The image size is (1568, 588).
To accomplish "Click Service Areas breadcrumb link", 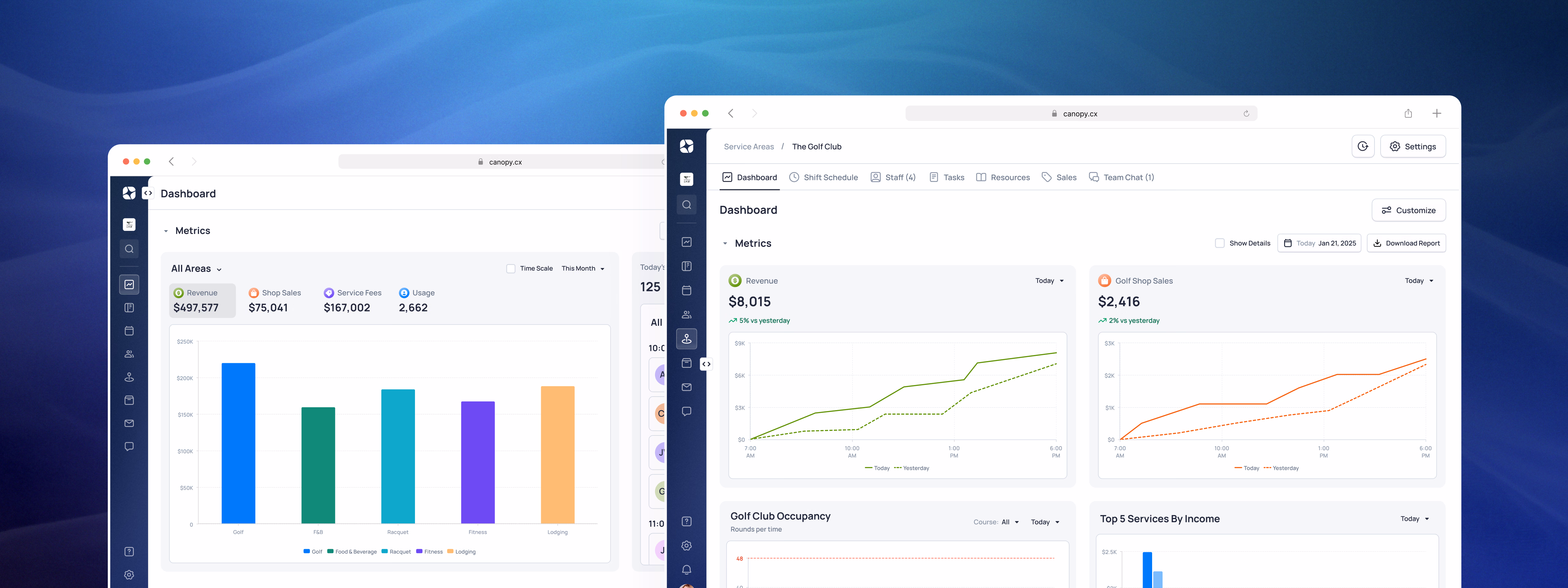I will (x=749, y=147).
